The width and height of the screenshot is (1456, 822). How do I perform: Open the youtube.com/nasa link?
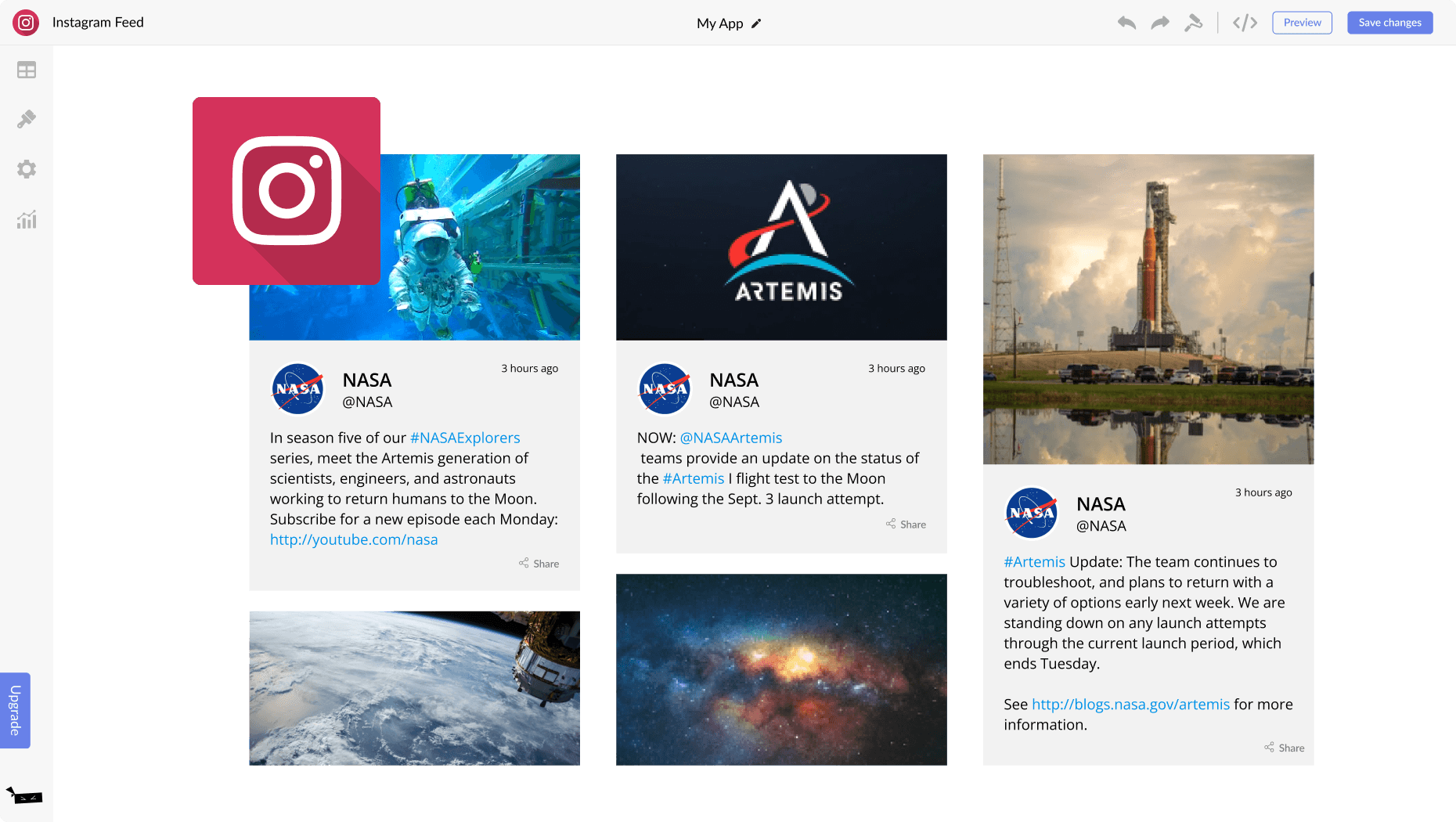pyautogui.click(x=354, y=539)
